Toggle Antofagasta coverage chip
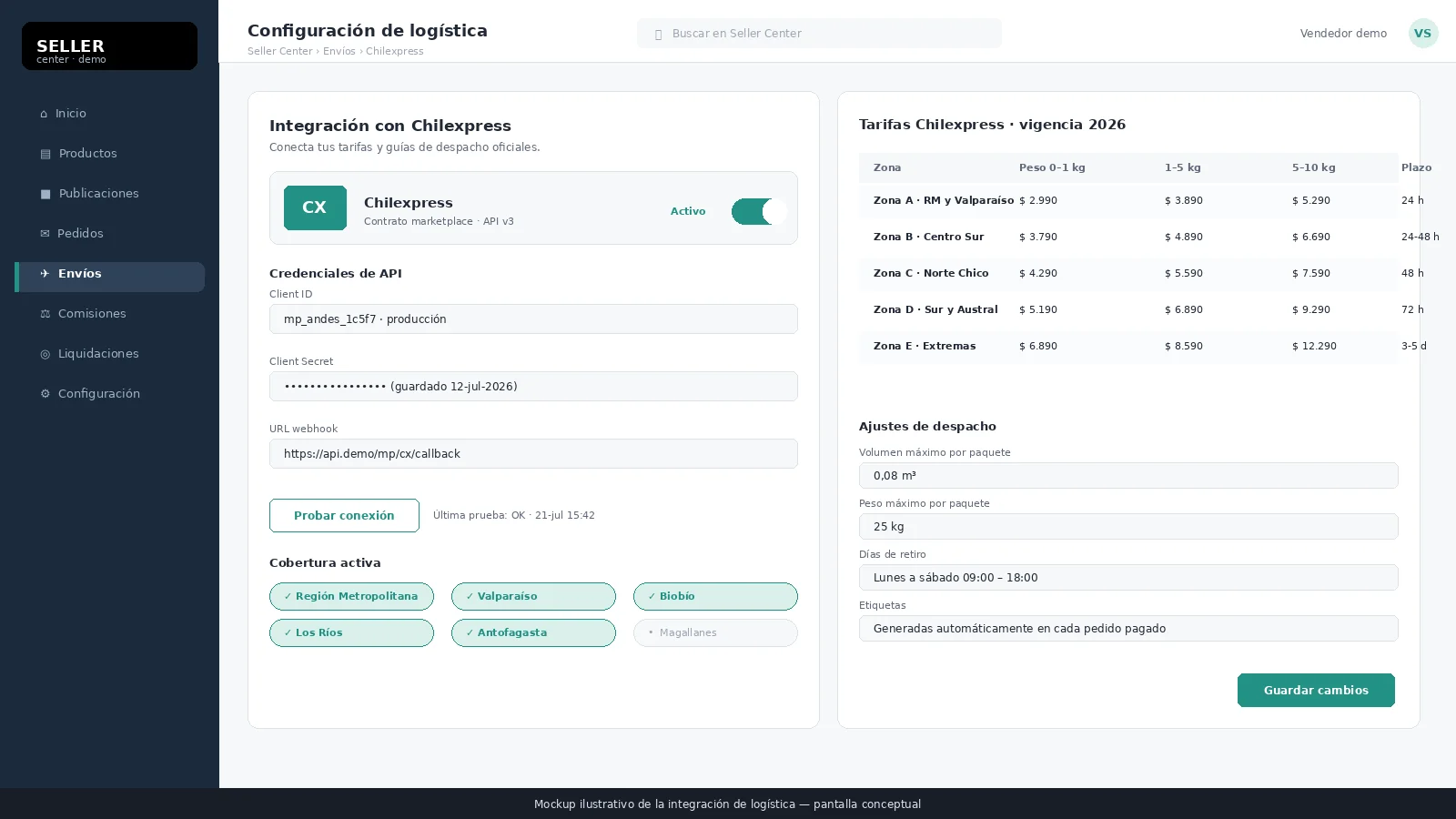 pyautogui.click(x=533, y=632)
